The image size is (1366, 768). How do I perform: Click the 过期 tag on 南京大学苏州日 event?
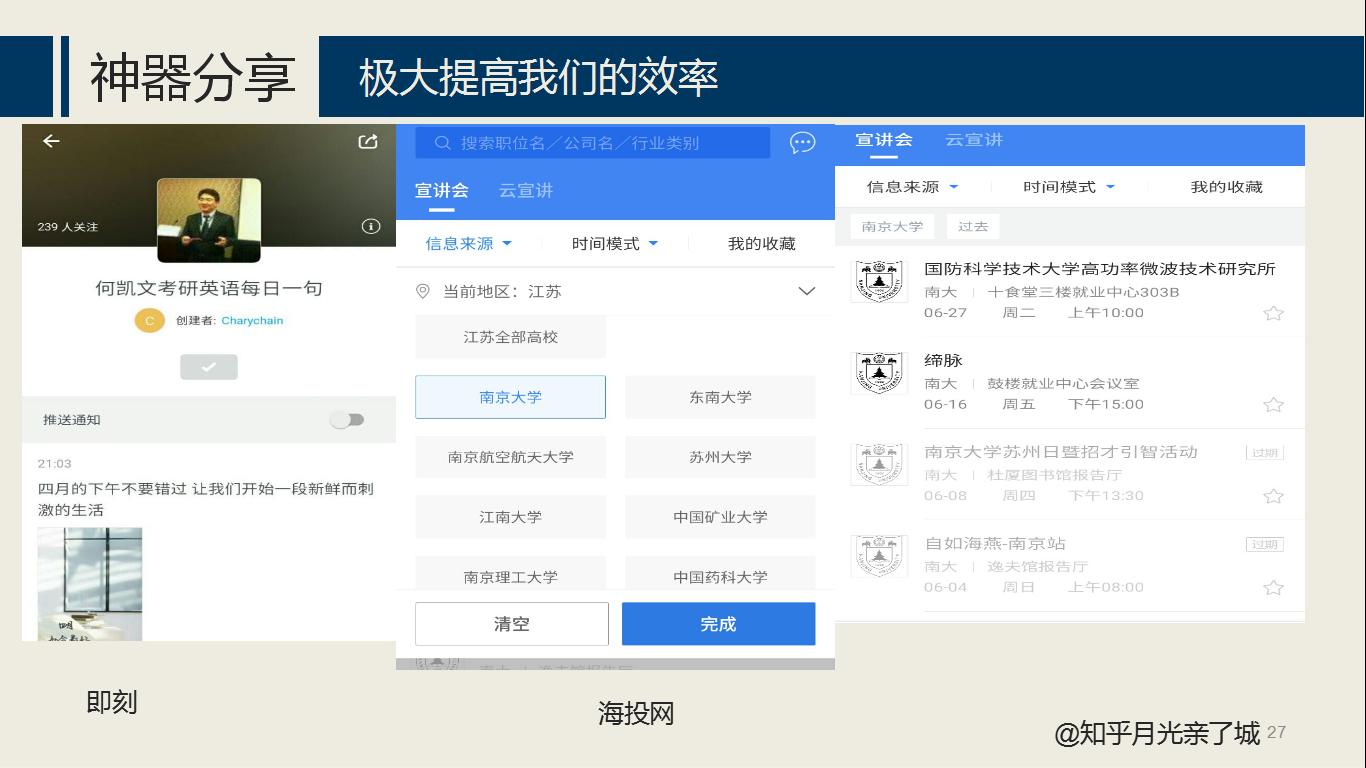[x=1264, y=453]
